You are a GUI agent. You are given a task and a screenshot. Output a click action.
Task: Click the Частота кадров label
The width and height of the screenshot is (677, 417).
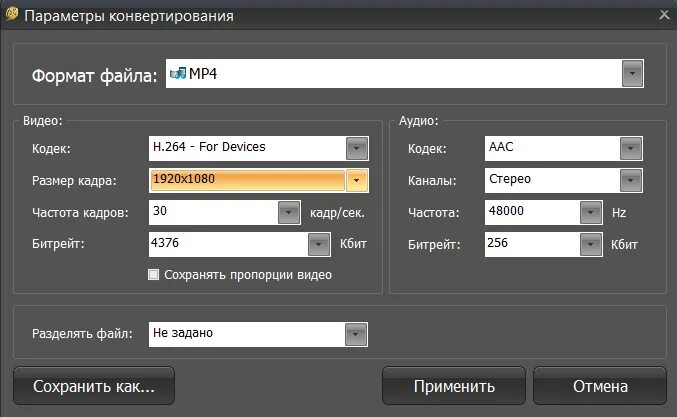click(80, 213)
